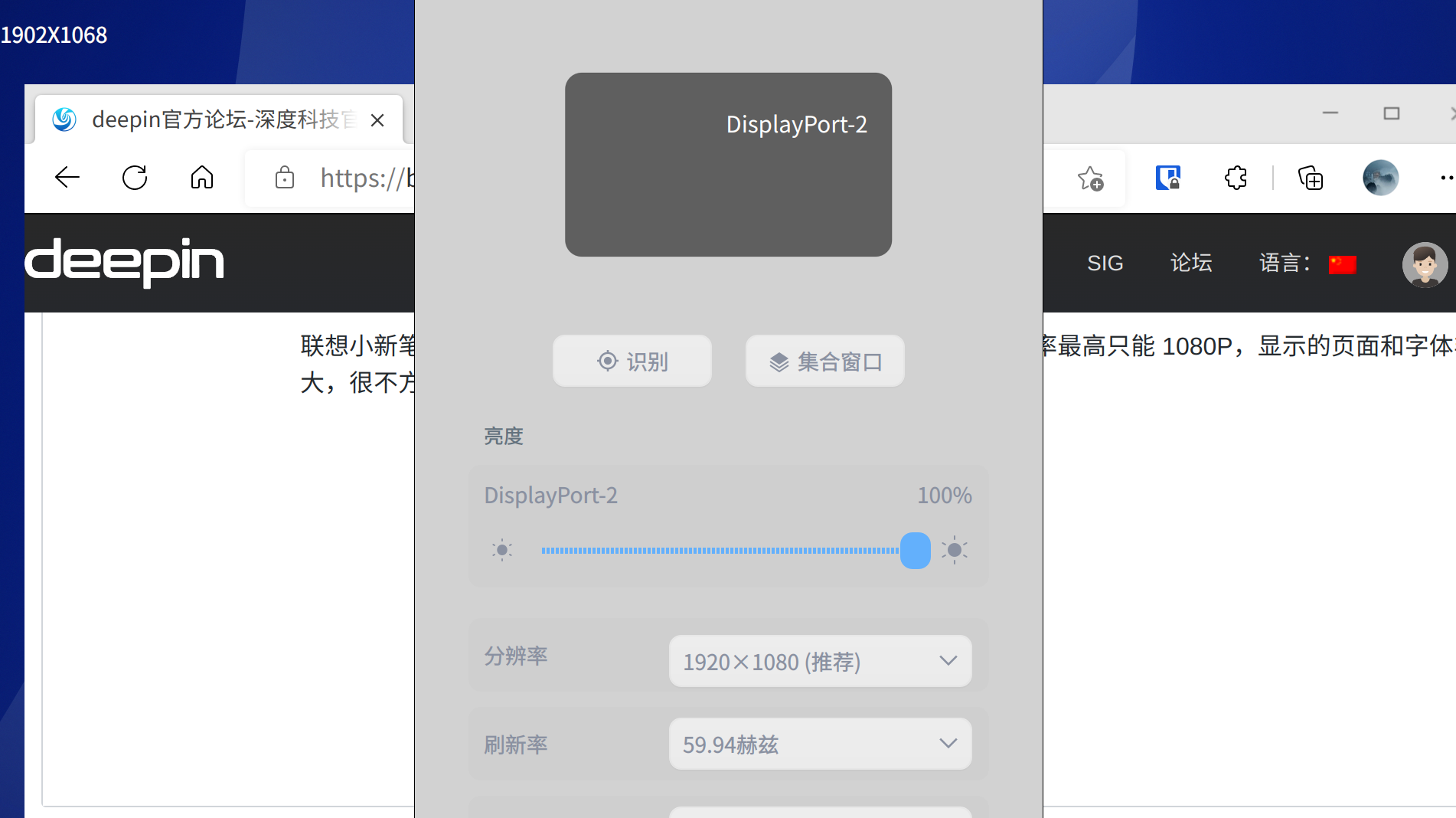1456x818 pixels.
Task: Click the 识别 identify button
Action: click(632, 361)
